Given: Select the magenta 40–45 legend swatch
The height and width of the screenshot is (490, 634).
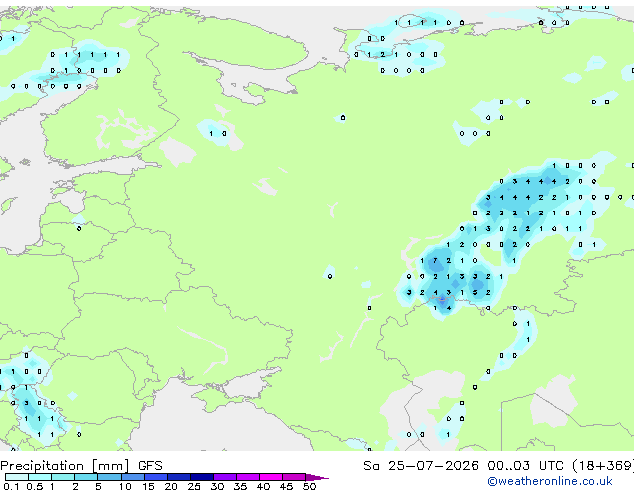Looking at the screenshot, I should 271,477.
